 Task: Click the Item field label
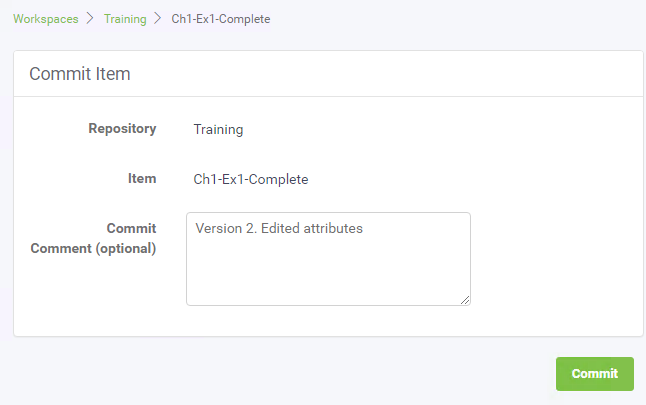[142, 178]
